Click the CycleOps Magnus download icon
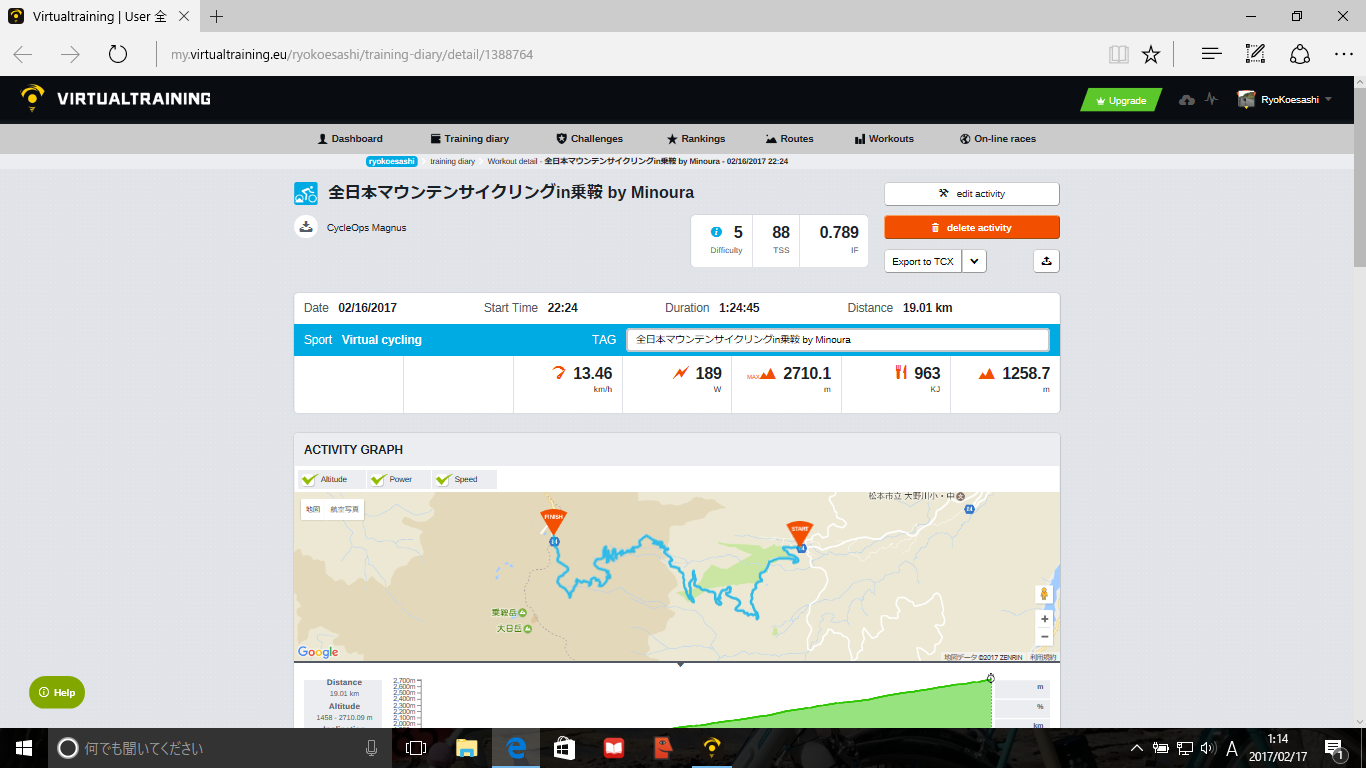The width and height of the screenshot is (1366, 768). (x=306, y=226)
